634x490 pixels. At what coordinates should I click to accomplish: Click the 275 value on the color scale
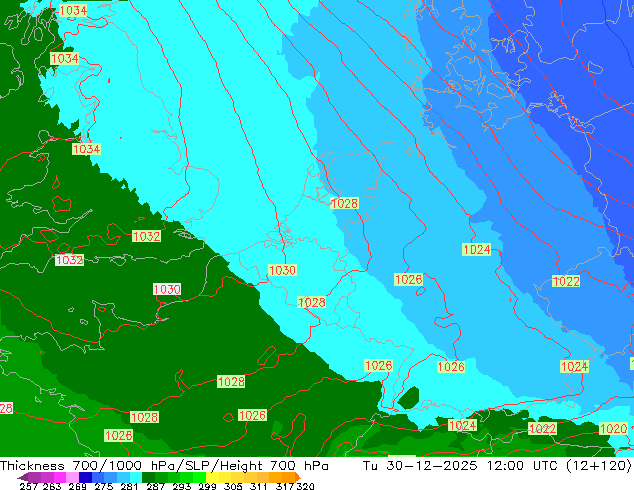coord(104,486)
